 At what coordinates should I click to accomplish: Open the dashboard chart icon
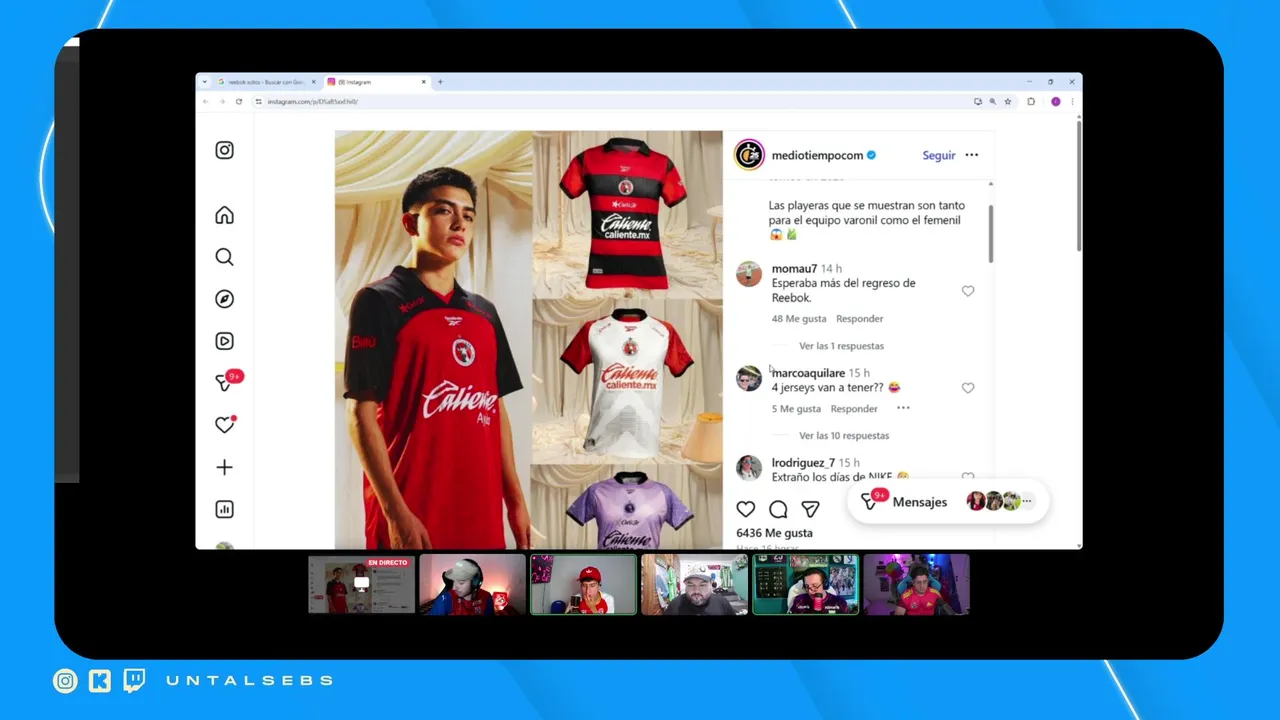pos(224,509)
